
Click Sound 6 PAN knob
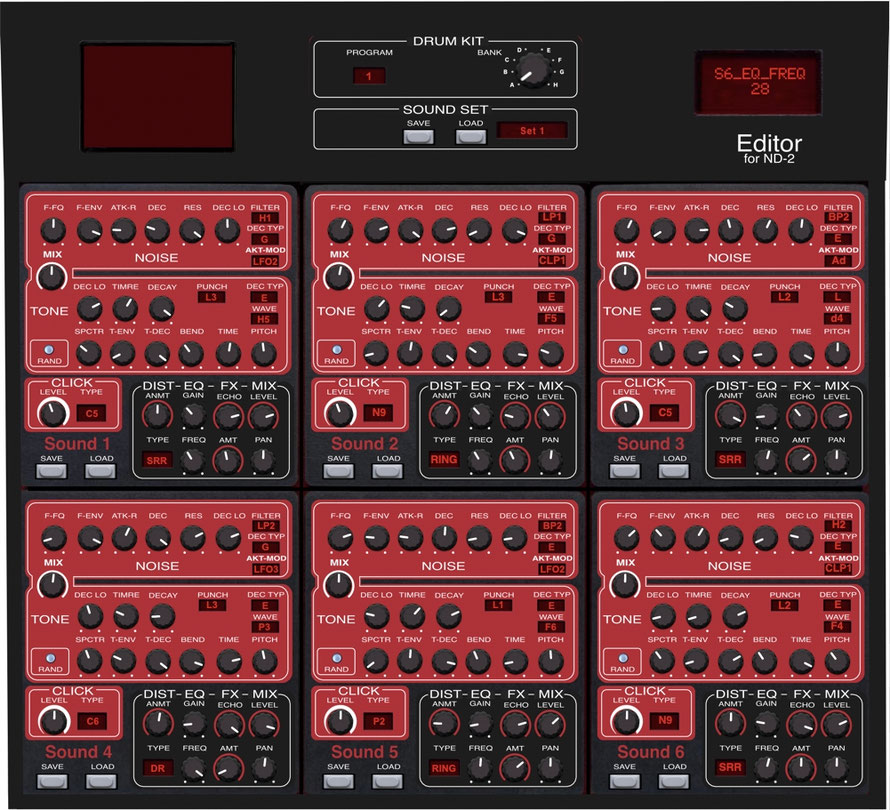pos(837,769)
